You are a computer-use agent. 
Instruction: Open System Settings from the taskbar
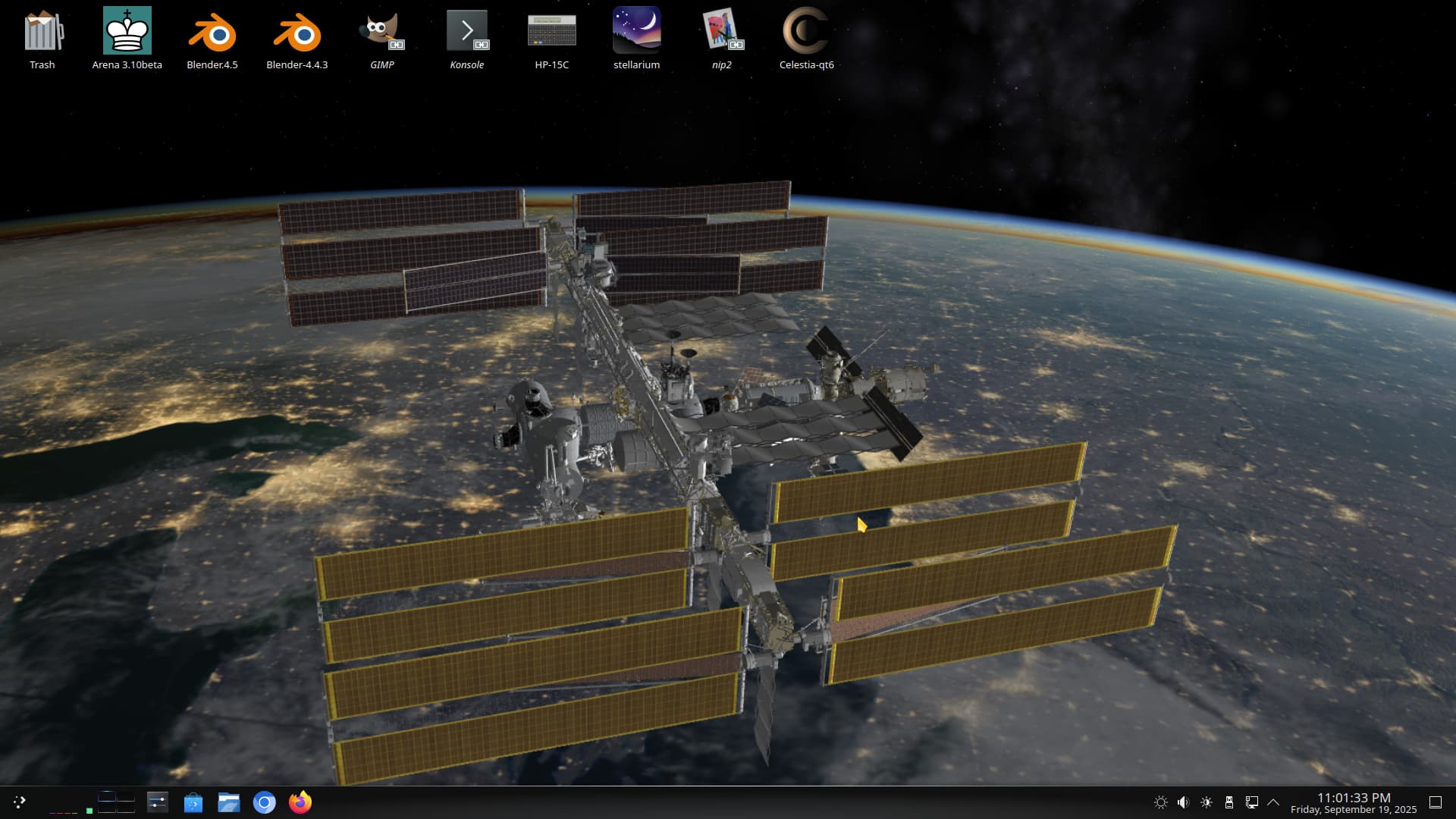[158, 802]
